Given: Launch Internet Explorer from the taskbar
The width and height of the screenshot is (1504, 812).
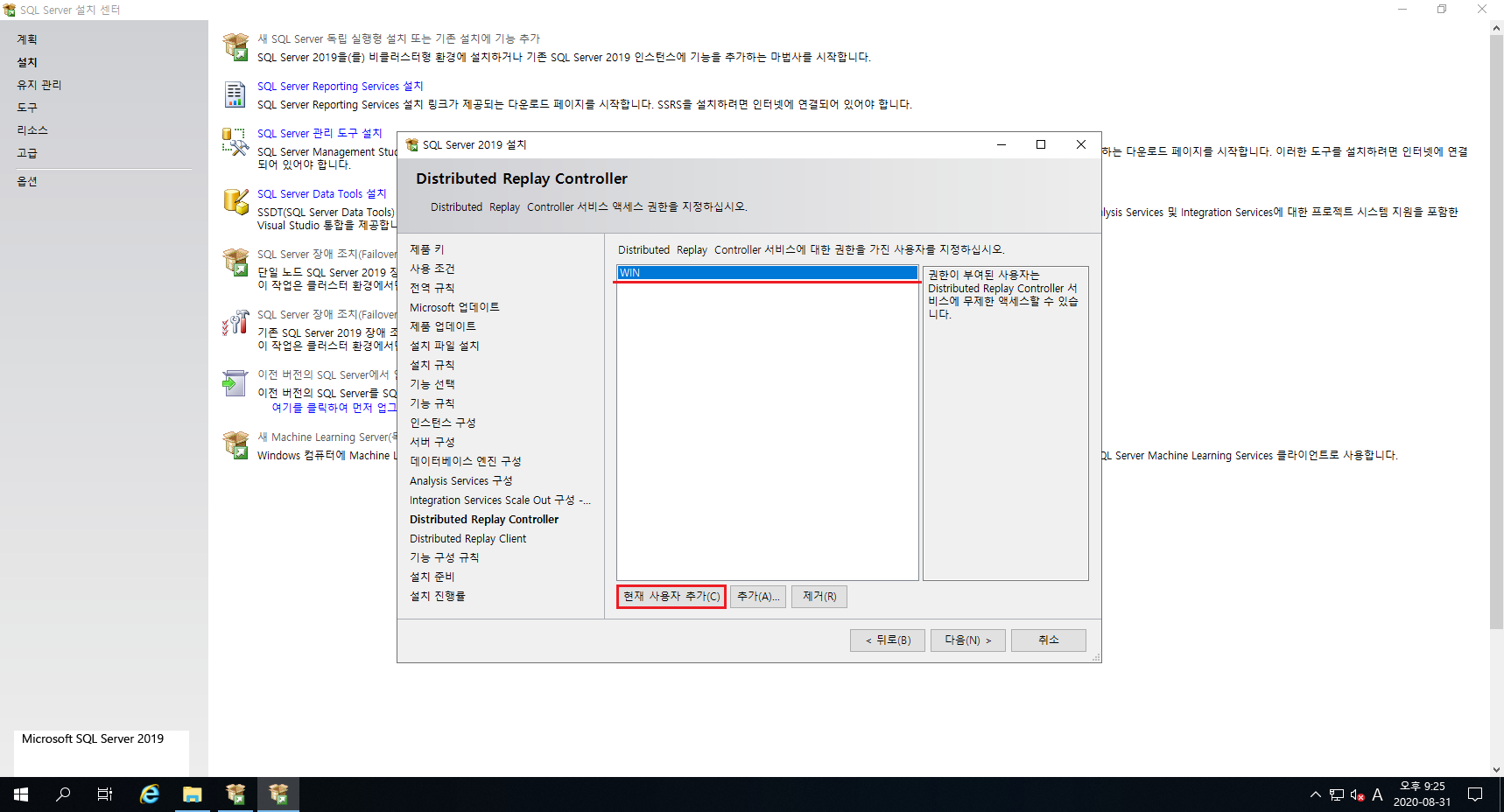Looking at the screenshot, I should point(150,794).
